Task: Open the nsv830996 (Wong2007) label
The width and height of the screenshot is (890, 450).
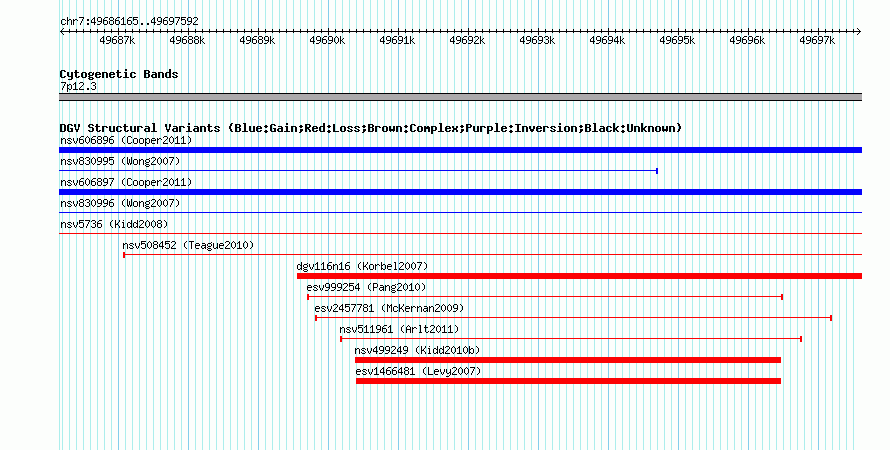Action: pyautogui.click(x=120, y=203)
